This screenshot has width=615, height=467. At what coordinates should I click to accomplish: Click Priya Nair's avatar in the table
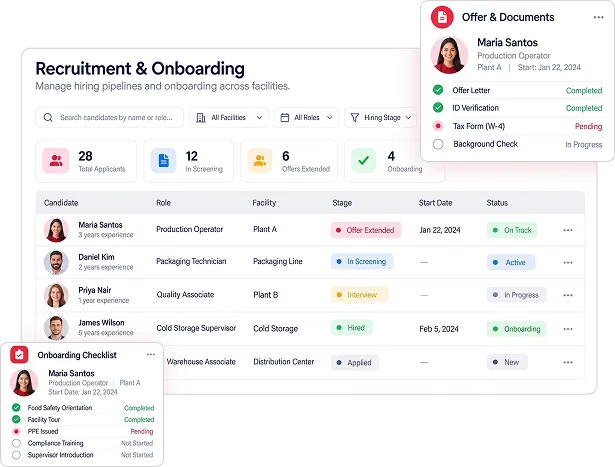56,295
